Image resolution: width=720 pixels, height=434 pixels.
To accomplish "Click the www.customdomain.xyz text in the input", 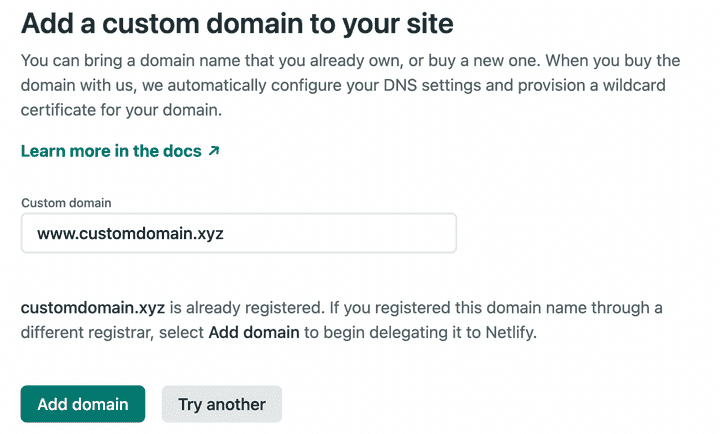I will point(130,233).
